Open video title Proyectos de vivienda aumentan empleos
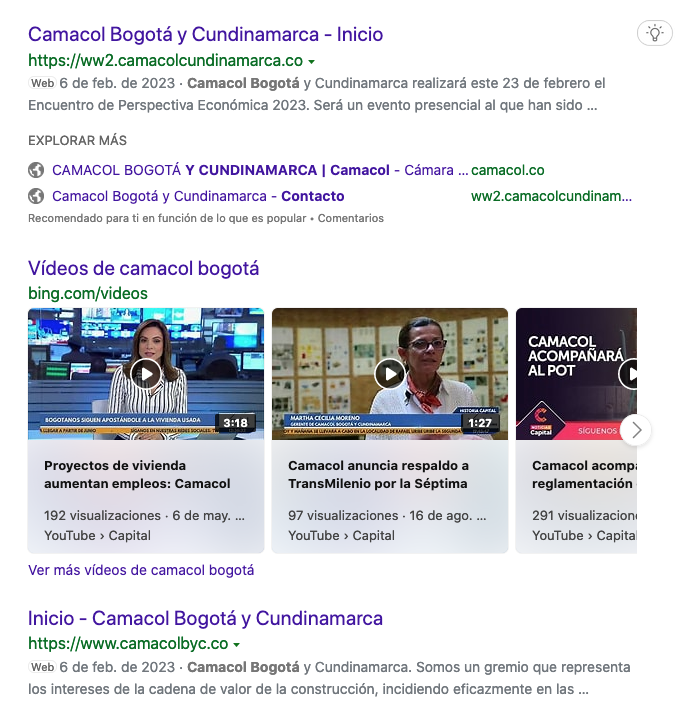This screenshot has width=684, height=720. click(137, 474)
